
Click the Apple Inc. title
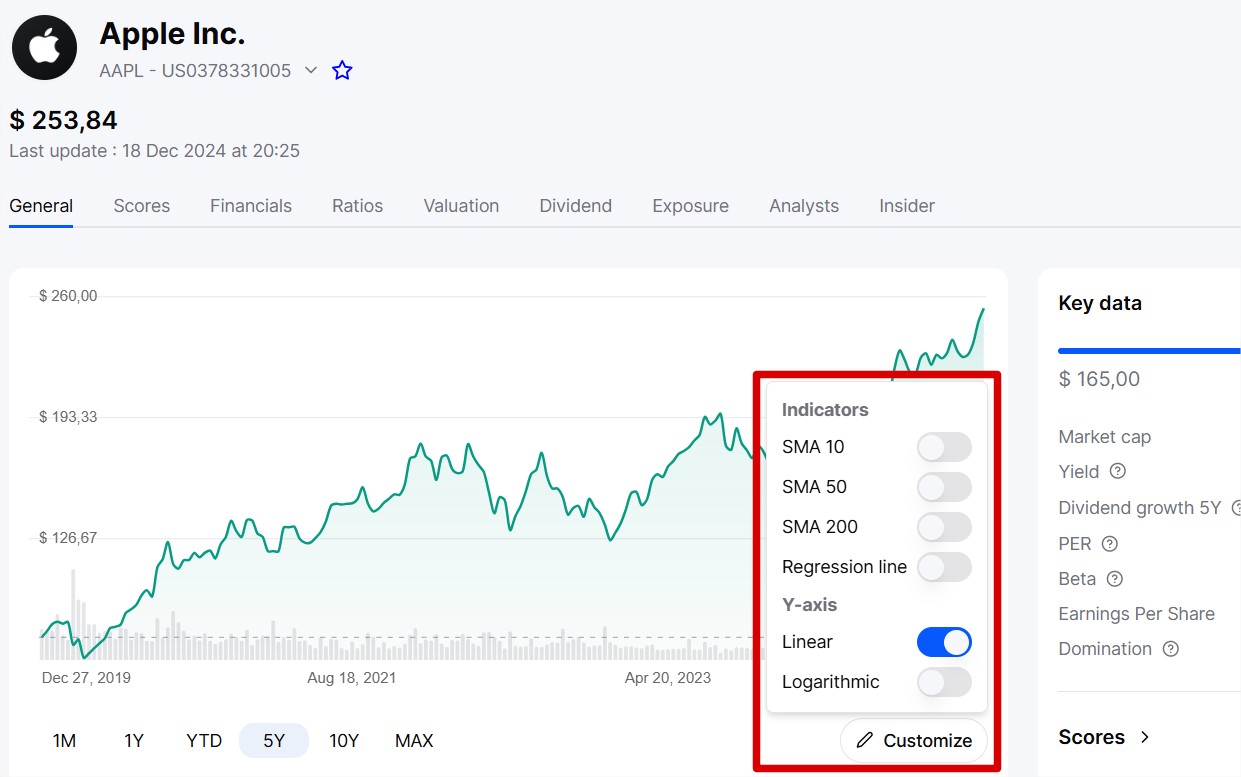click(x=172, y=34)
